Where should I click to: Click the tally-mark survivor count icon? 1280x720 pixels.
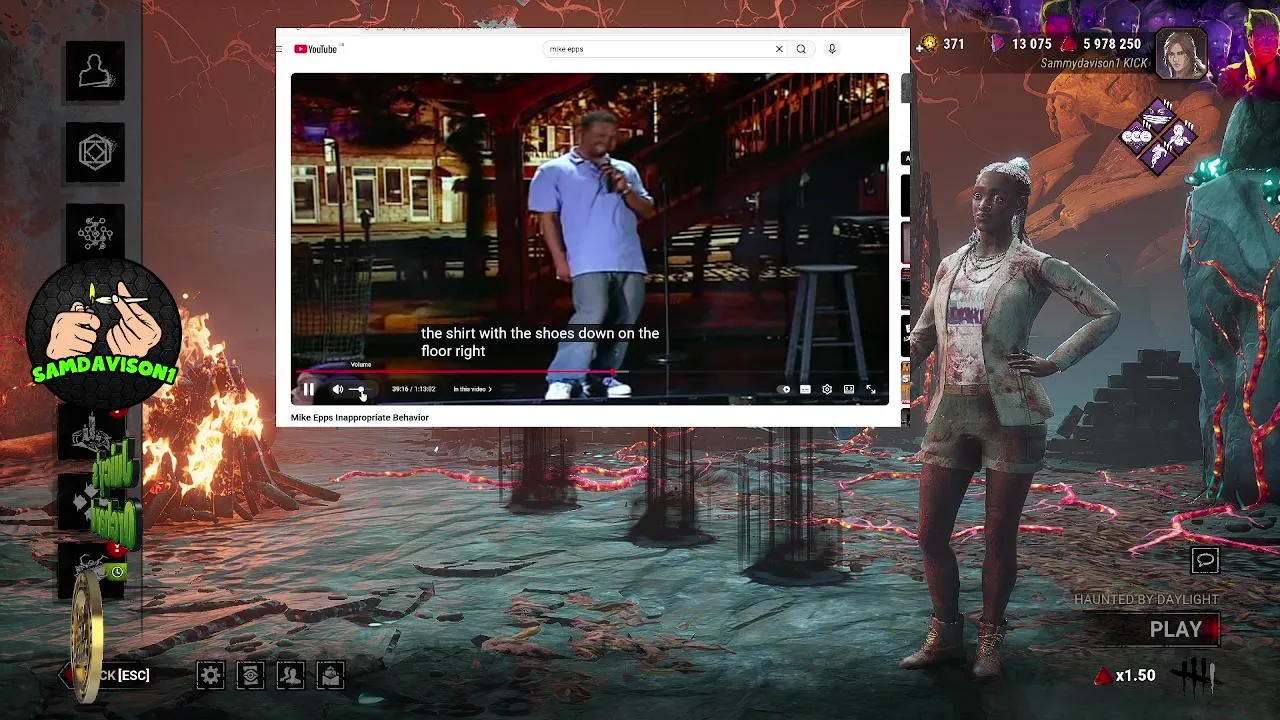tap(1196, 676)
